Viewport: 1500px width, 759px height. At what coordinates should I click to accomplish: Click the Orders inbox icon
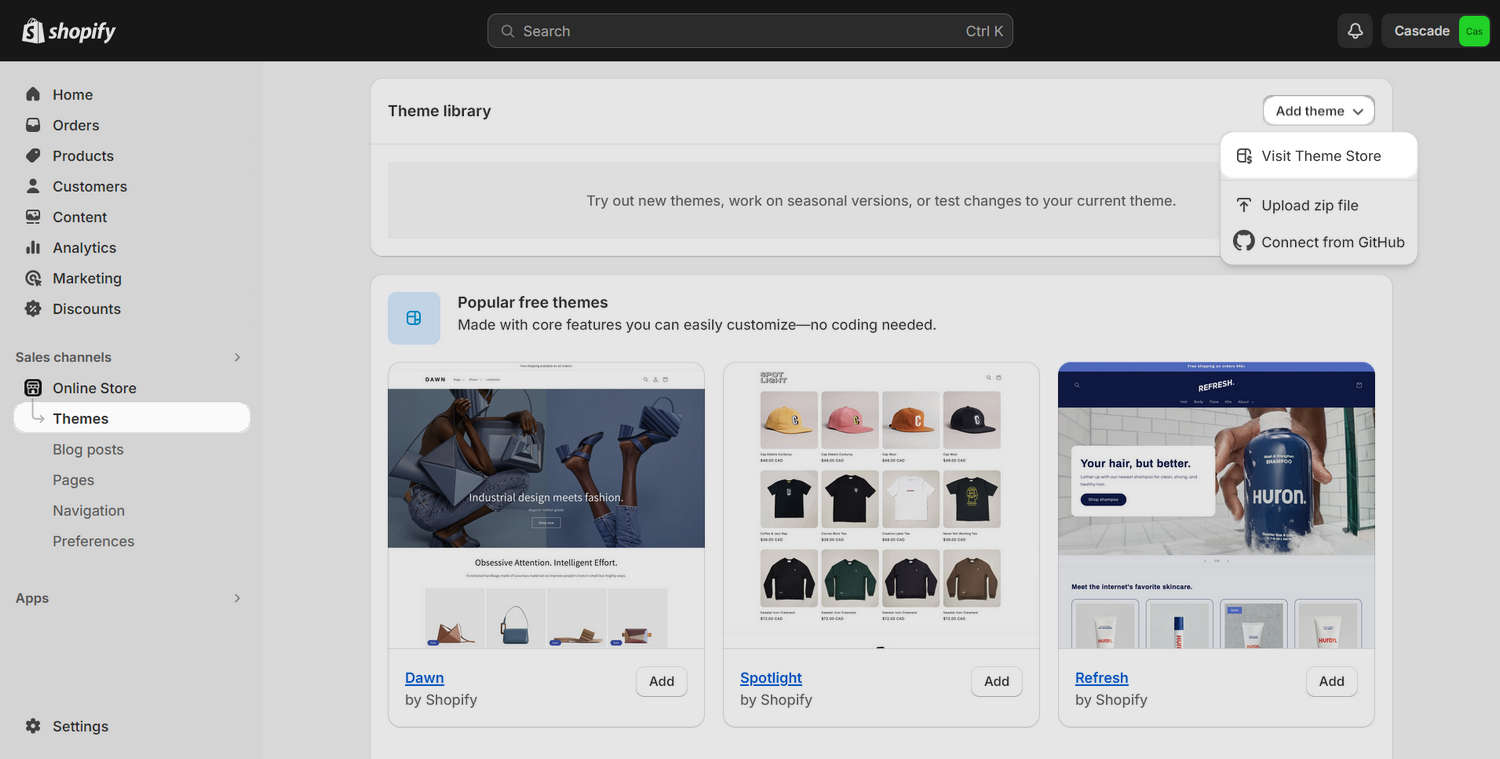pos(33,125)
